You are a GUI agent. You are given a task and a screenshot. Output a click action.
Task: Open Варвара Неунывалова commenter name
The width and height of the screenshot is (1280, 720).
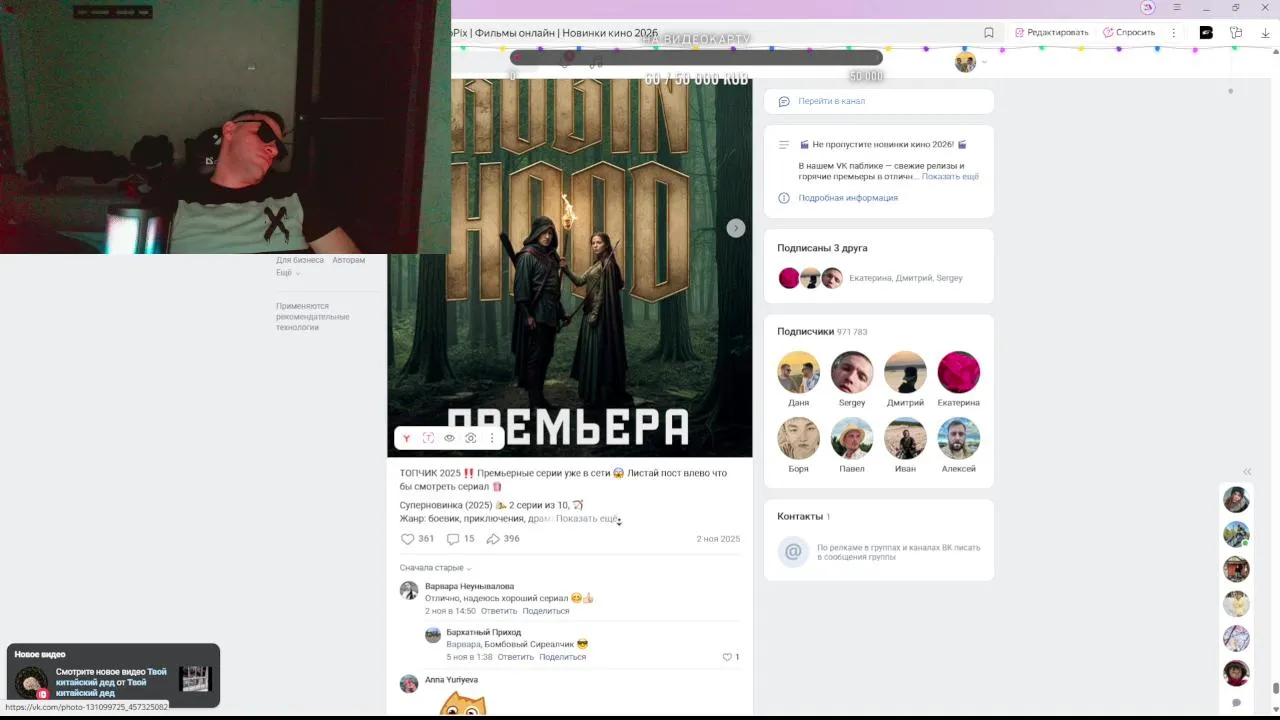coord(469,586)
